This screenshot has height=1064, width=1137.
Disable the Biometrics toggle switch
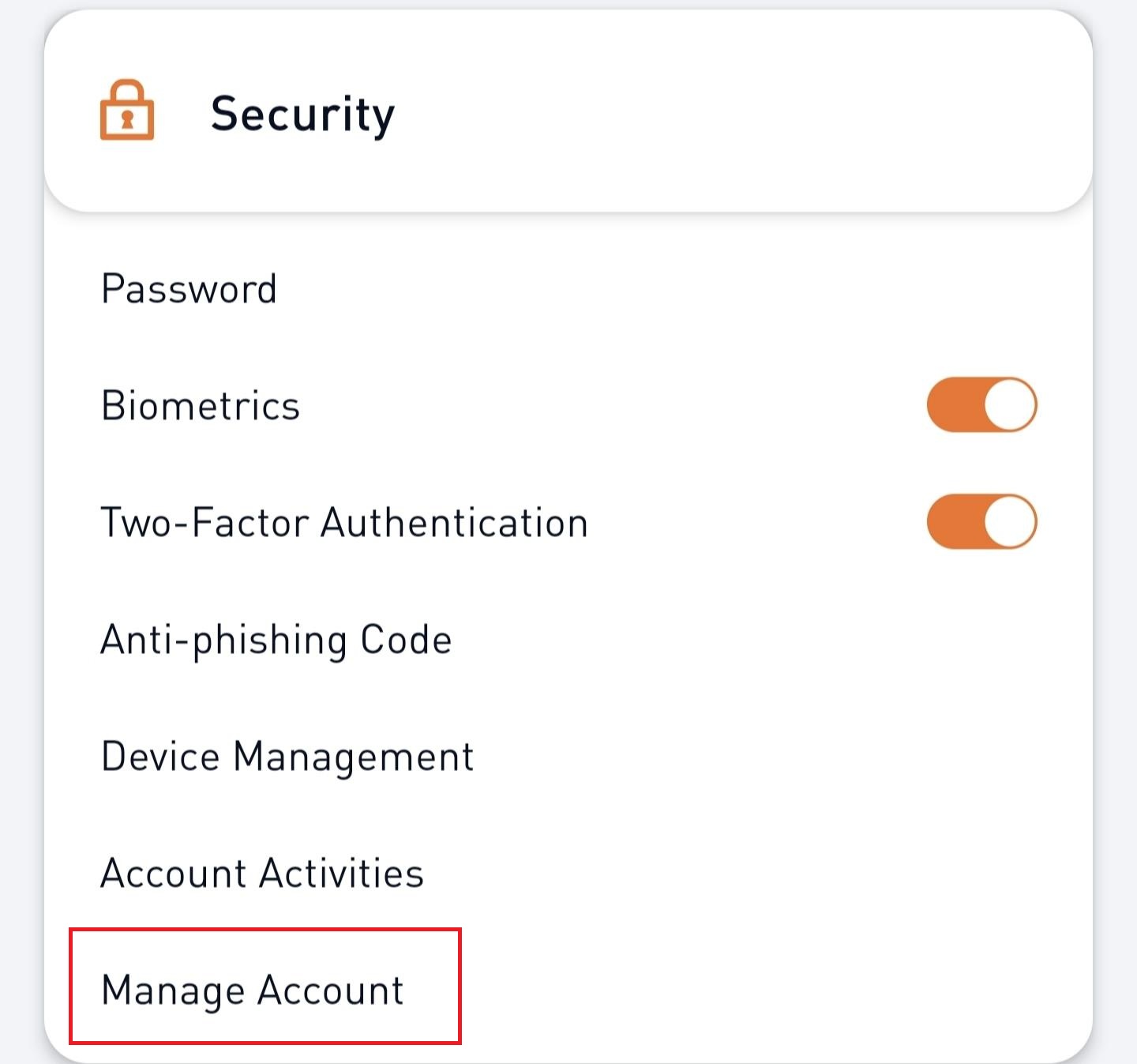pos(981,404)
